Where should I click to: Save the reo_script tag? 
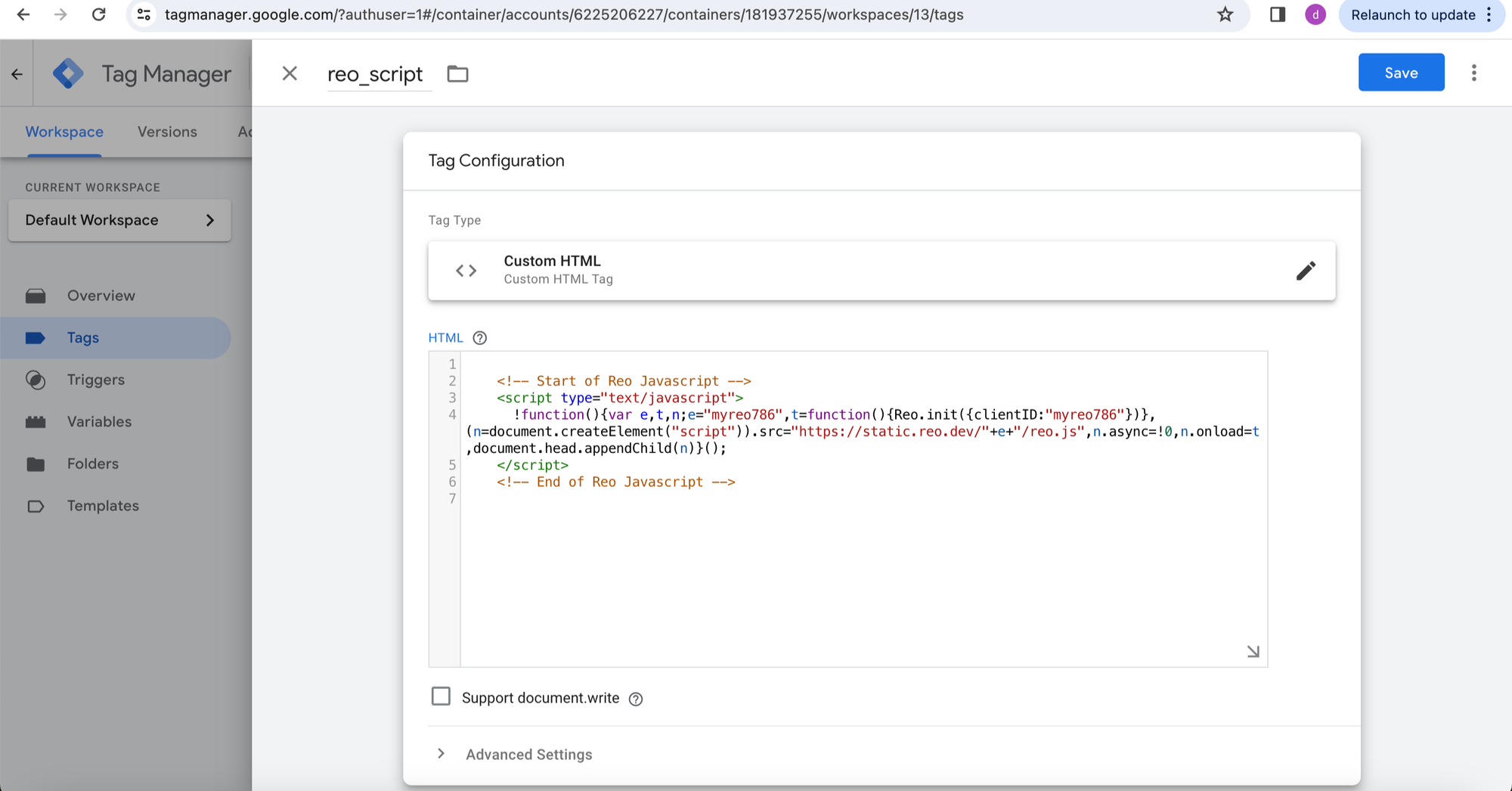tap(1401, 73)
